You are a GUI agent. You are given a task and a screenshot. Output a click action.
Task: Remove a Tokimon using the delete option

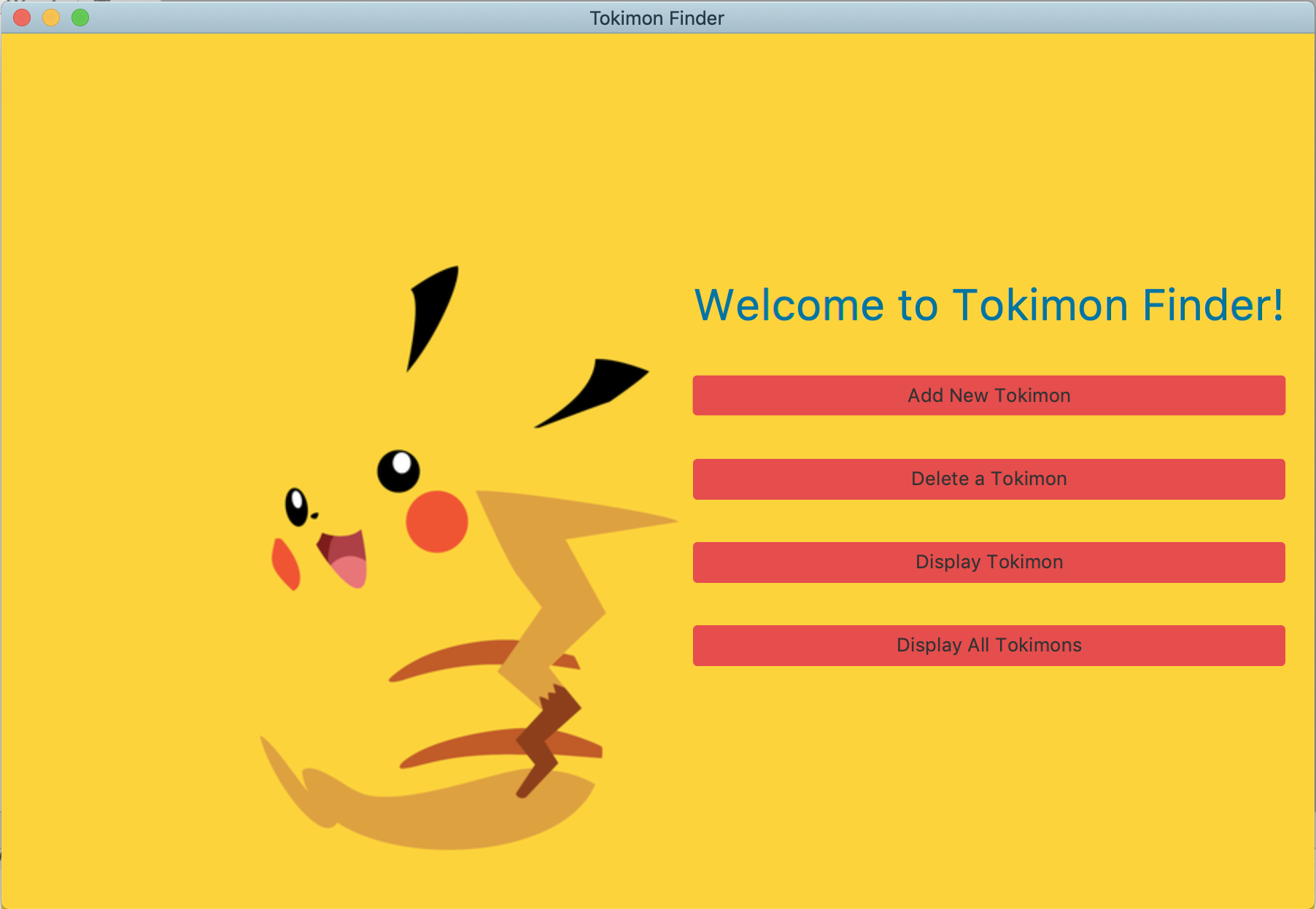(988, 479)
